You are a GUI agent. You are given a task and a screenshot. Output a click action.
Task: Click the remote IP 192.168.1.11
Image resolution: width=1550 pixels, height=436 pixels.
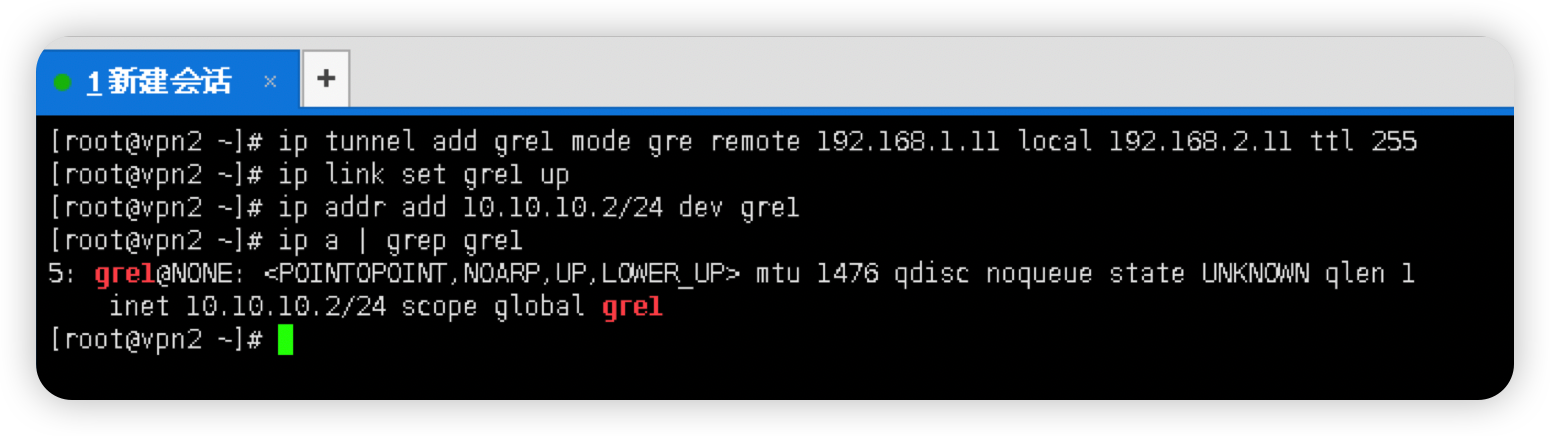(908, 142)
